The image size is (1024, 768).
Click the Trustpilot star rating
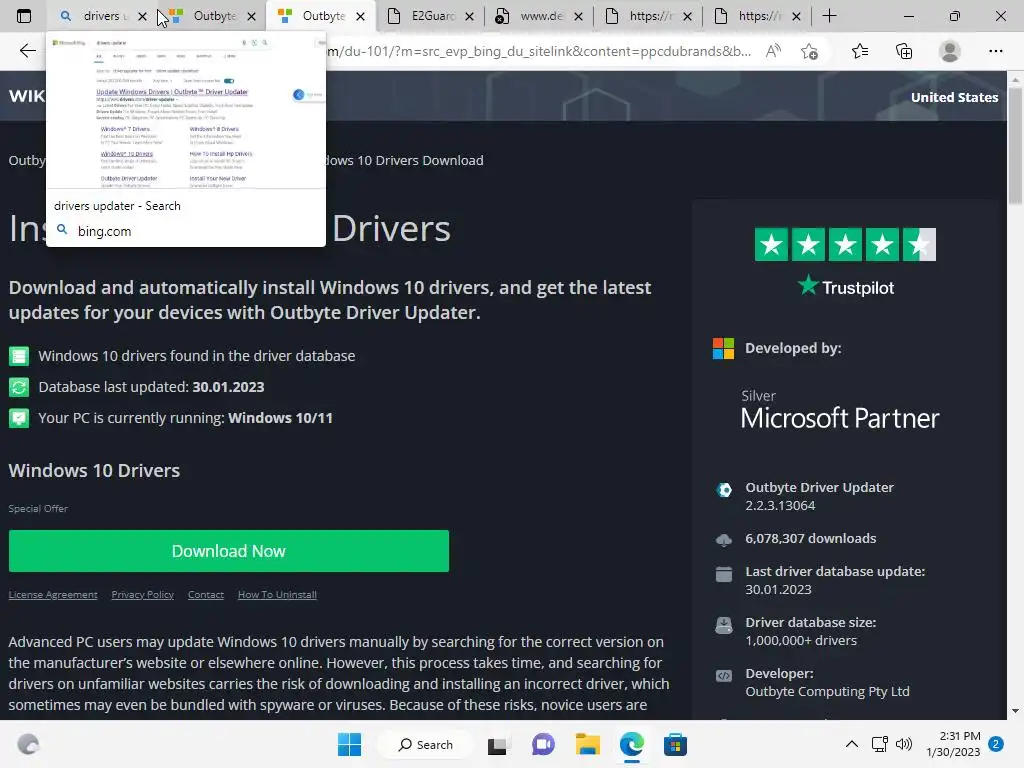(x=845, y=244)
